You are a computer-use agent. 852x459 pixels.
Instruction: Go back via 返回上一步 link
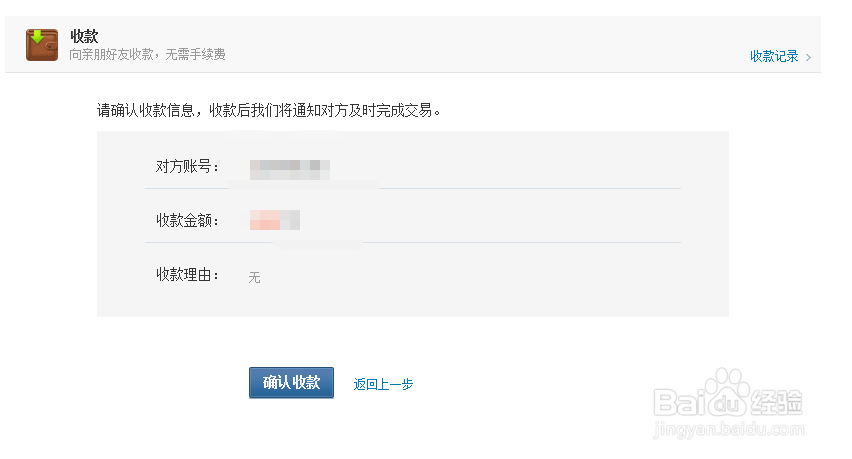pyautogui.click(x=383, y=384)
